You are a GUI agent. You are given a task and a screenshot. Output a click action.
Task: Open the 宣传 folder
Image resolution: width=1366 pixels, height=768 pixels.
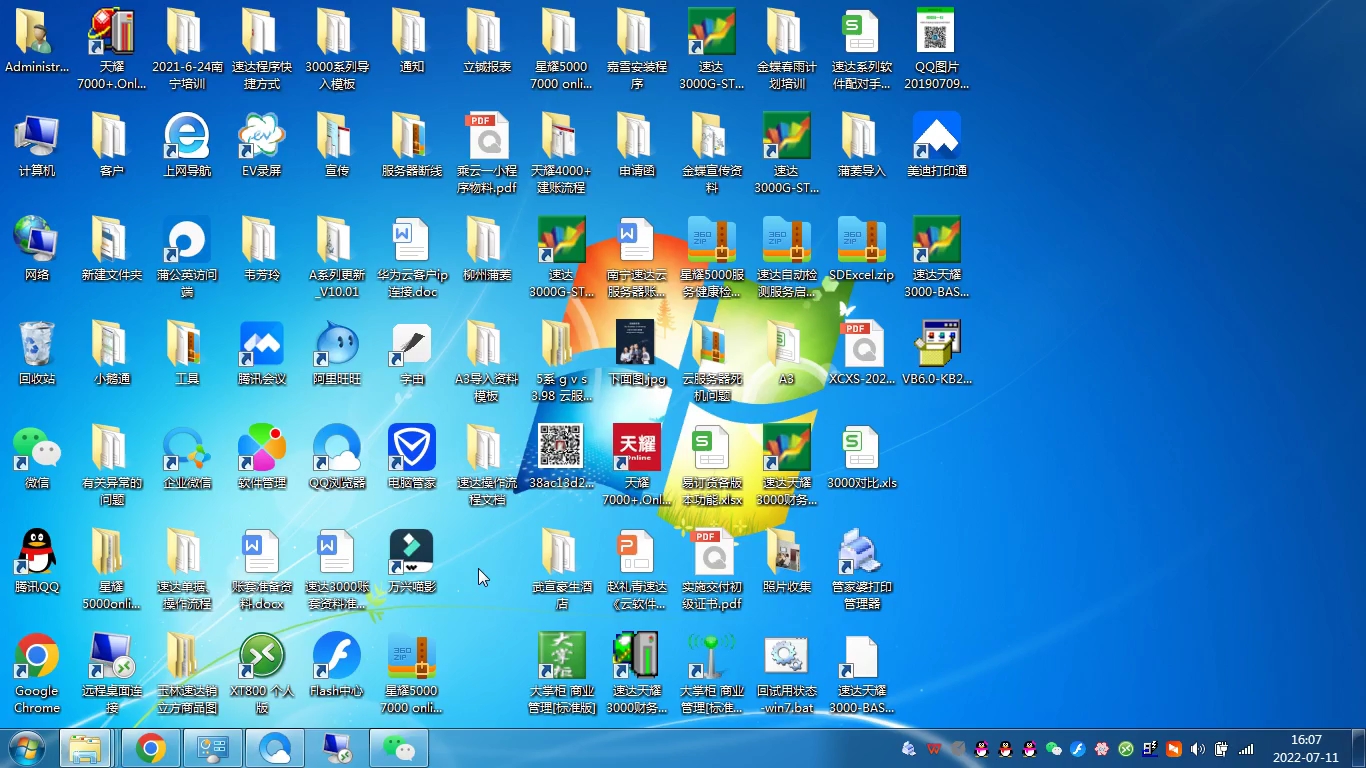tap(337, 146)
